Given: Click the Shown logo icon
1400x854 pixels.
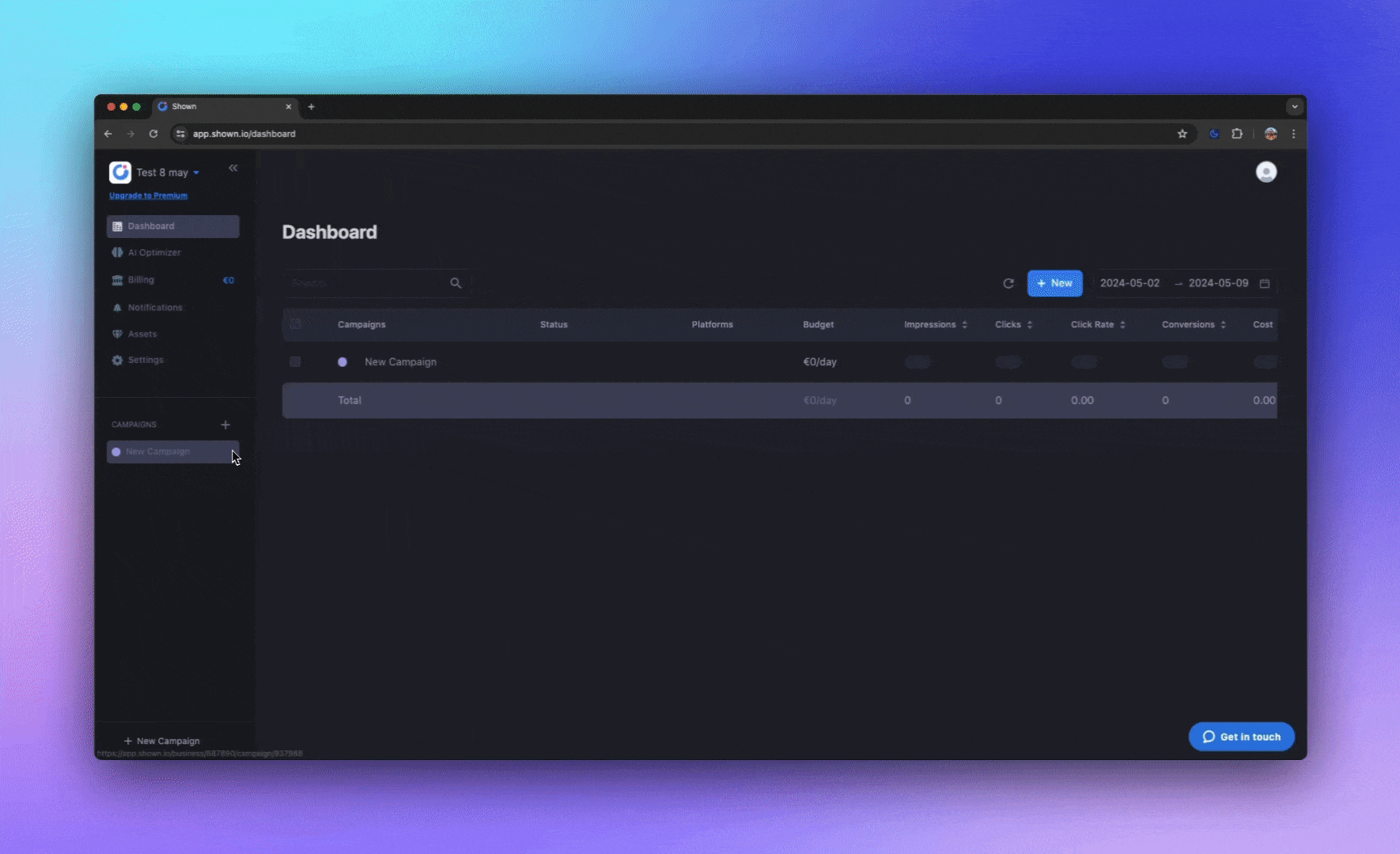Looking at the screenshot, I should coord(120,172).
